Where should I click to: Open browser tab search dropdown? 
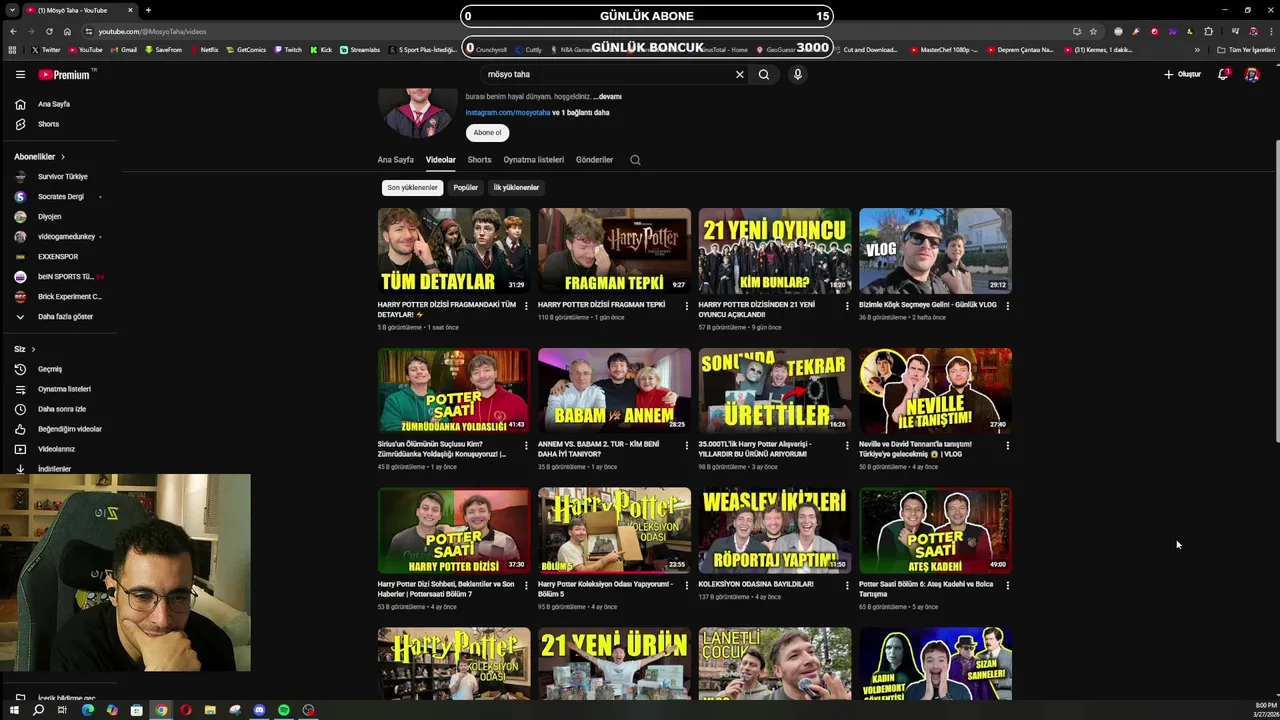coord(13,10)
